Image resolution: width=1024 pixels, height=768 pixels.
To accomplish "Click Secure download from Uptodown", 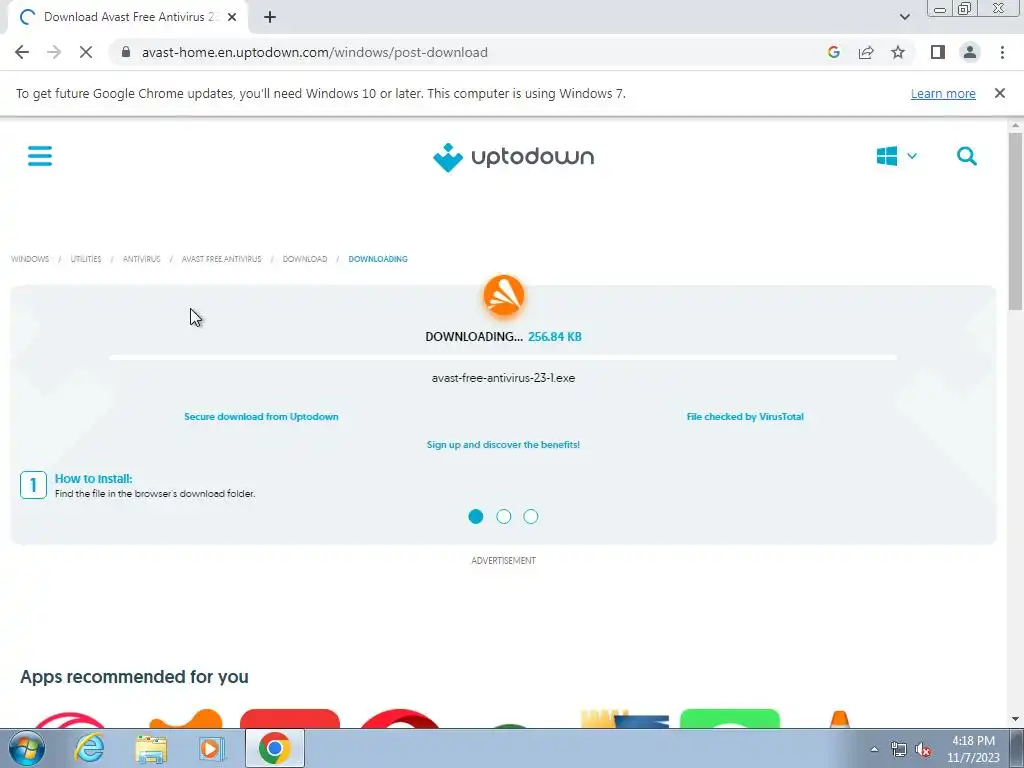I will (261, 417).
